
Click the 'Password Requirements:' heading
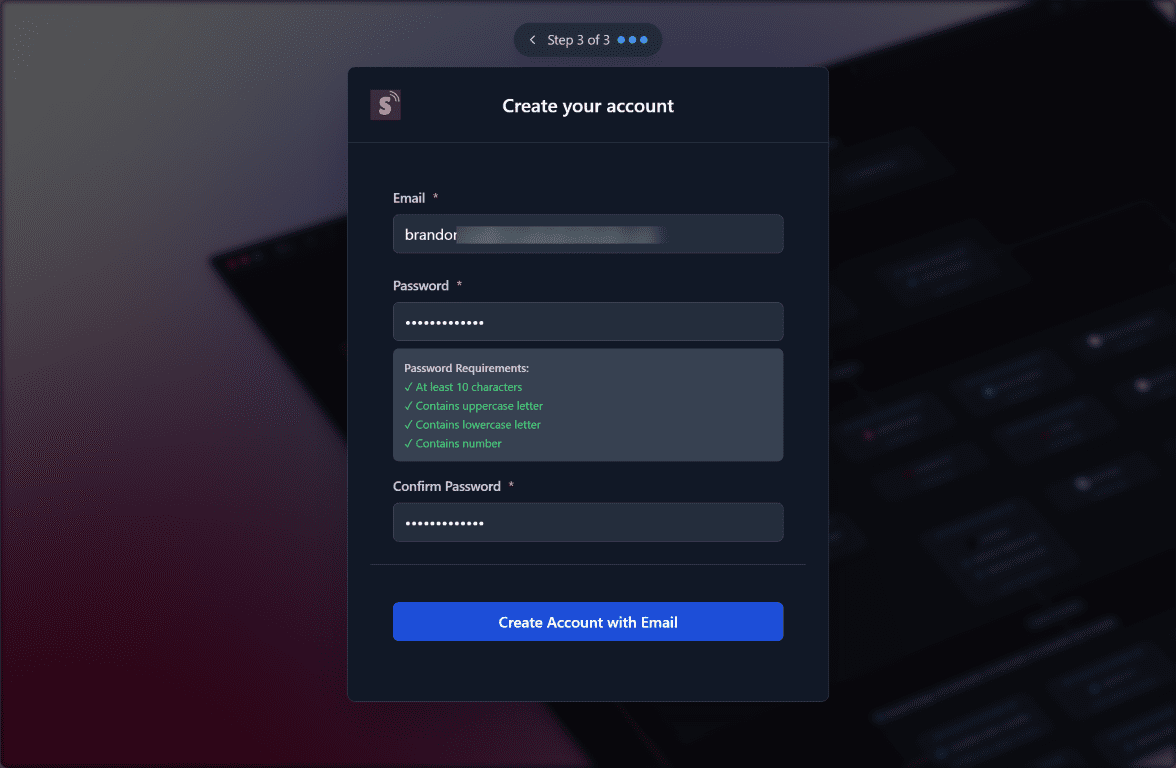pyautogui.click(x=466, y=368)
